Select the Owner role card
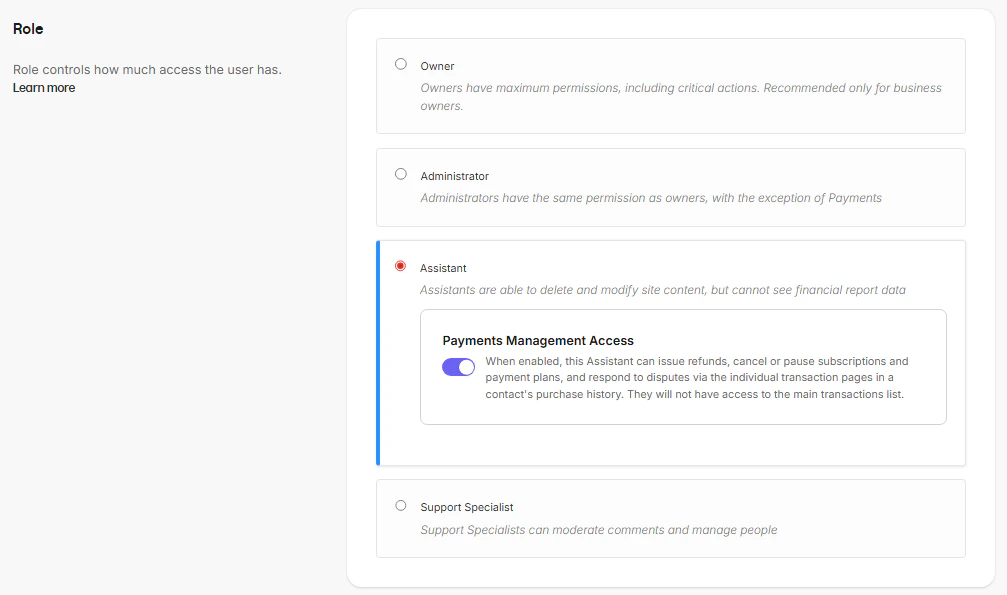This screenshot has width=1007, height=595. click(x=670, y=85)
